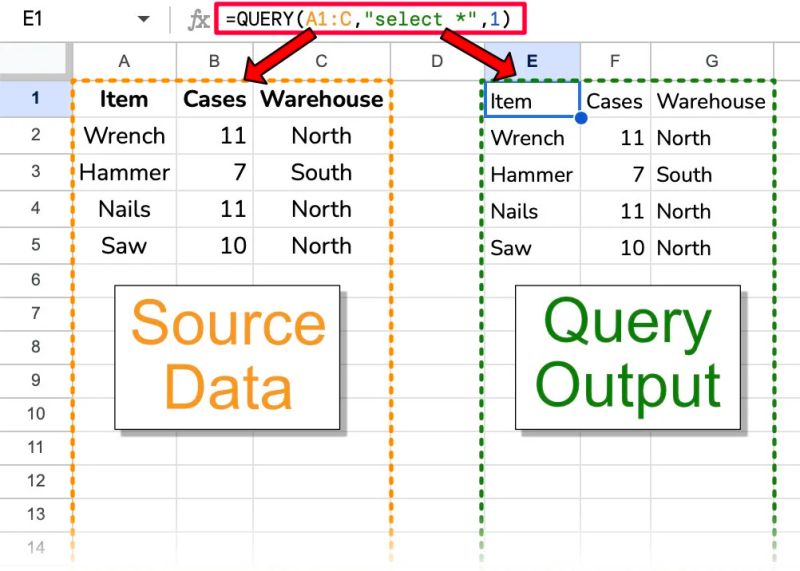Click value 7 in column F
Image resolution: width=800 pixels, height=571 pixels.
coord(615,175)
